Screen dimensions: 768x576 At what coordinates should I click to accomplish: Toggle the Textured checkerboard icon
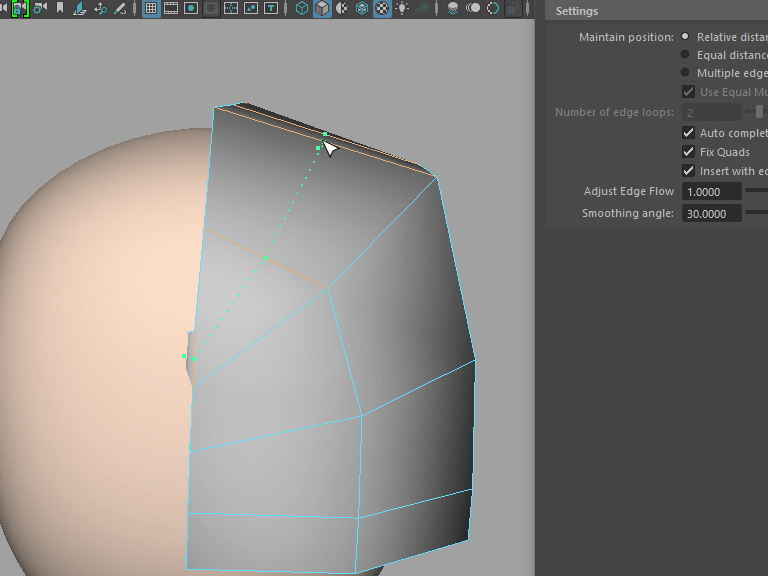pyautogui.click(x=381, y=8)
